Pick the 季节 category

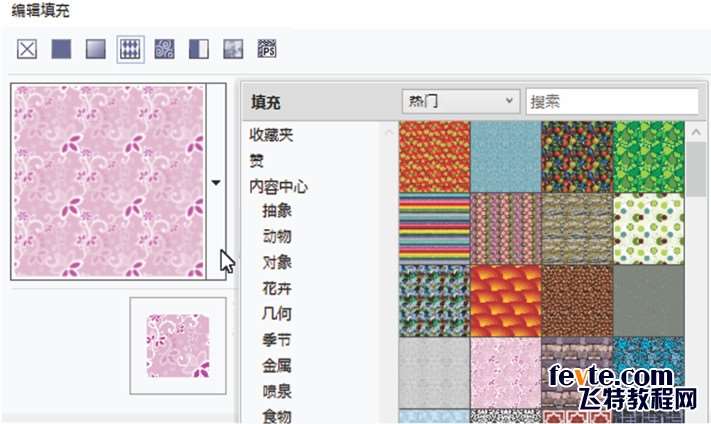[x=277, y=340]
